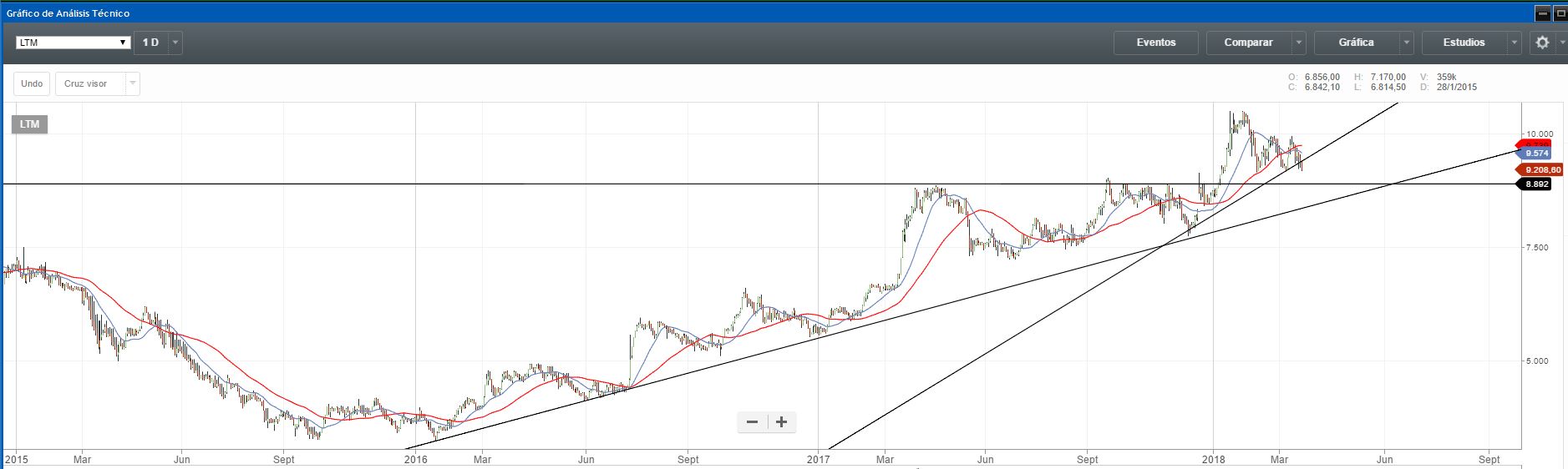The height and width of the screenshot is (469, 1568).
Task: Click the 2018 label on time axis
Action: click(x=1213, y=460)
